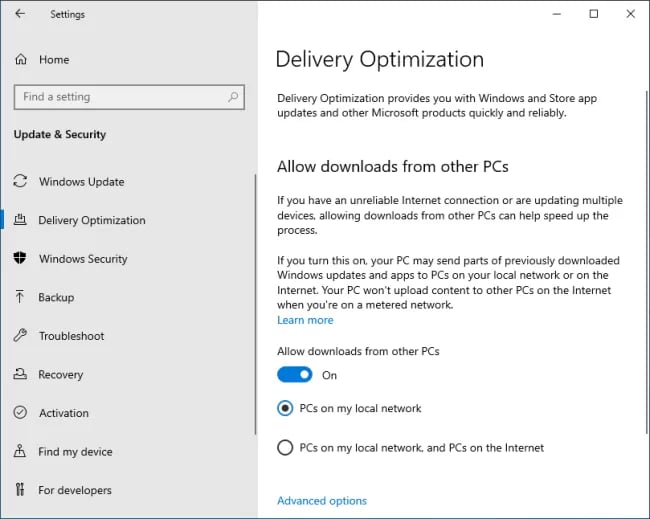Viewport: 650px width, 519px height.
Task: Click the Troubleshoot wrench icon
Action: [20, 335]
